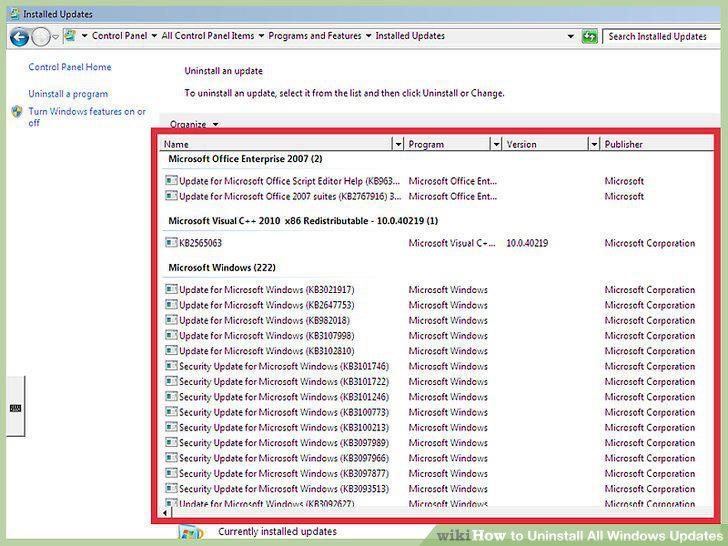Screen dimensions: 728x546
Task: Open Uninstall a program link
Action: pos(68,94)
